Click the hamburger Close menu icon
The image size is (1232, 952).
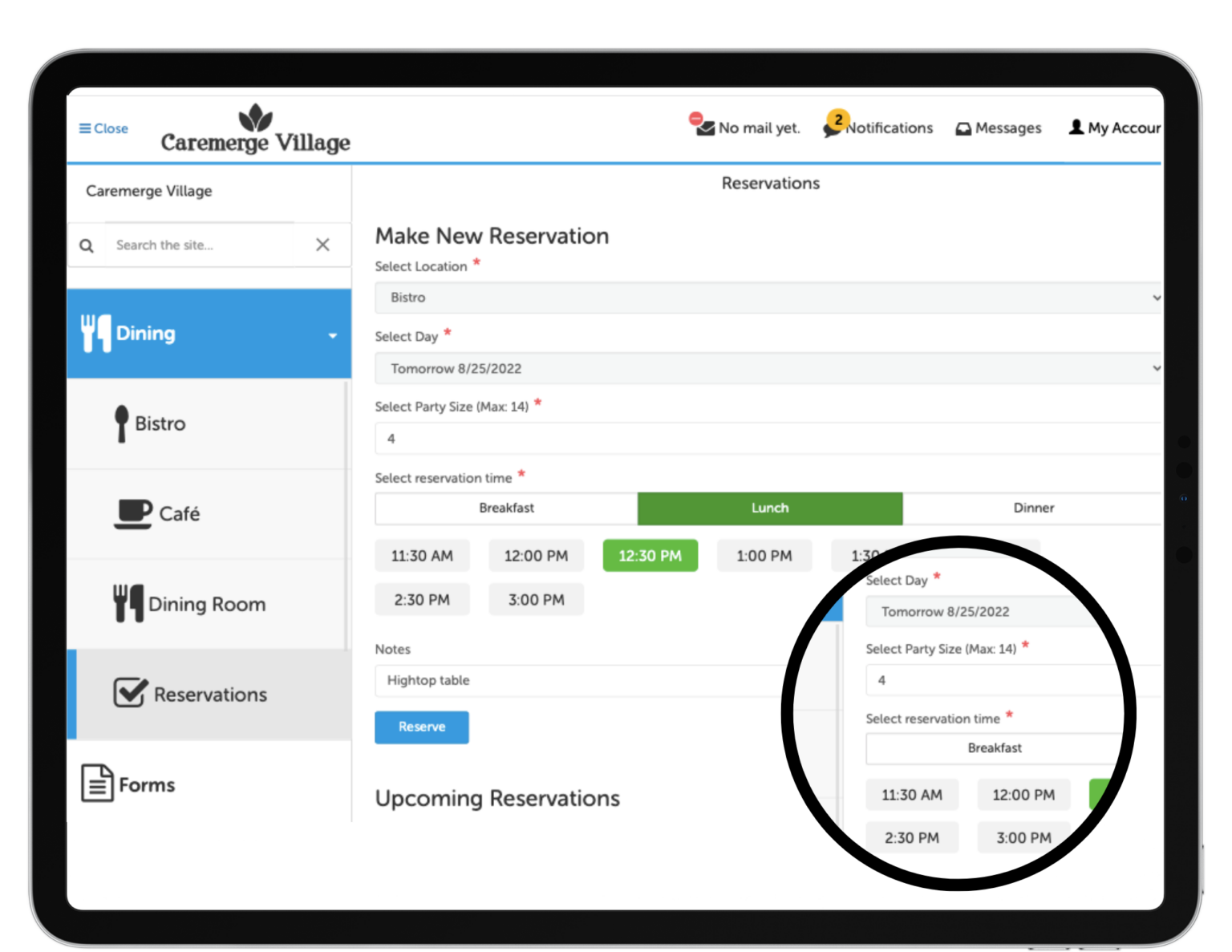coord(85,128)
